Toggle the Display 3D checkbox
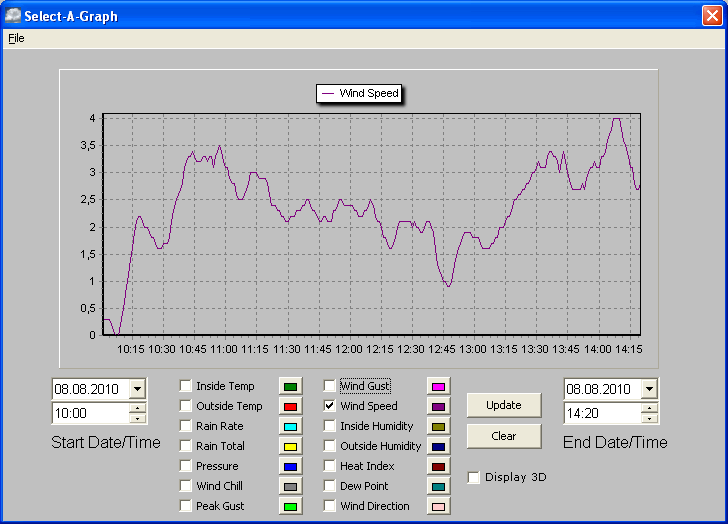 click(x=474, y=477)
